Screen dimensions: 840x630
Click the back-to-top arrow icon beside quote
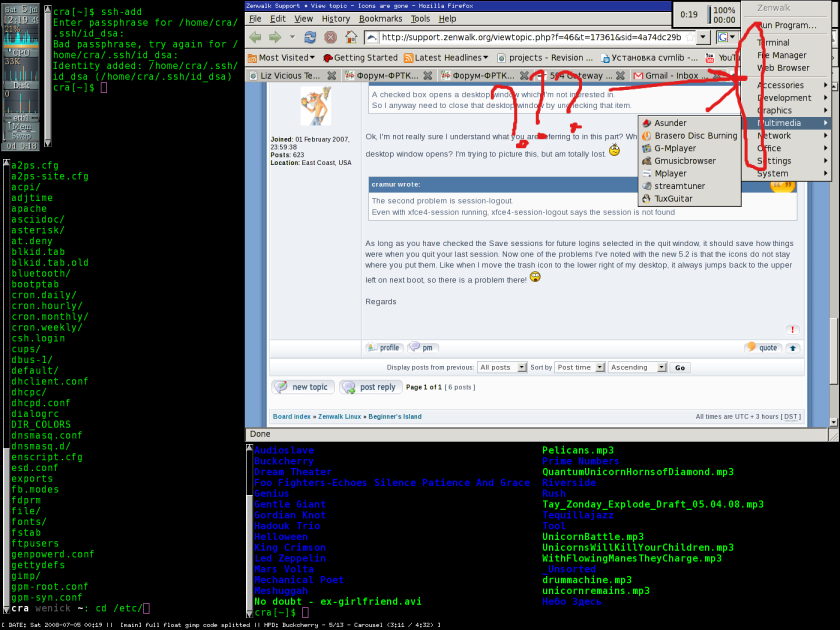point(793,348)
